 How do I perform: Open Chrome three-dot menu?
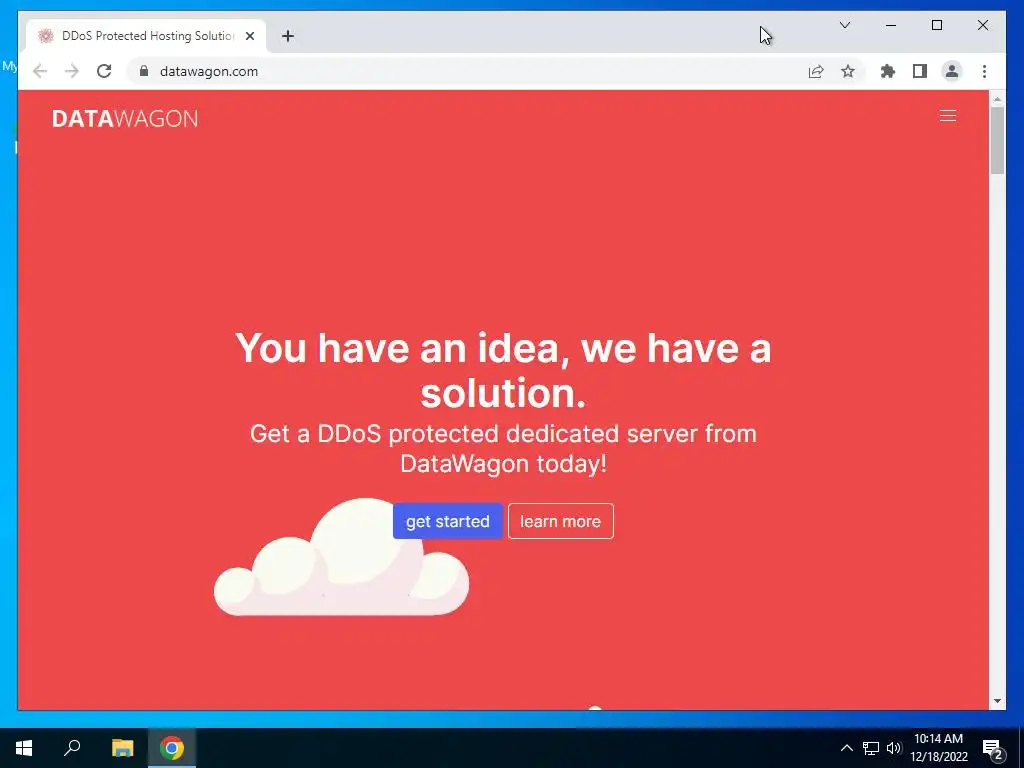tap(984, 71)
